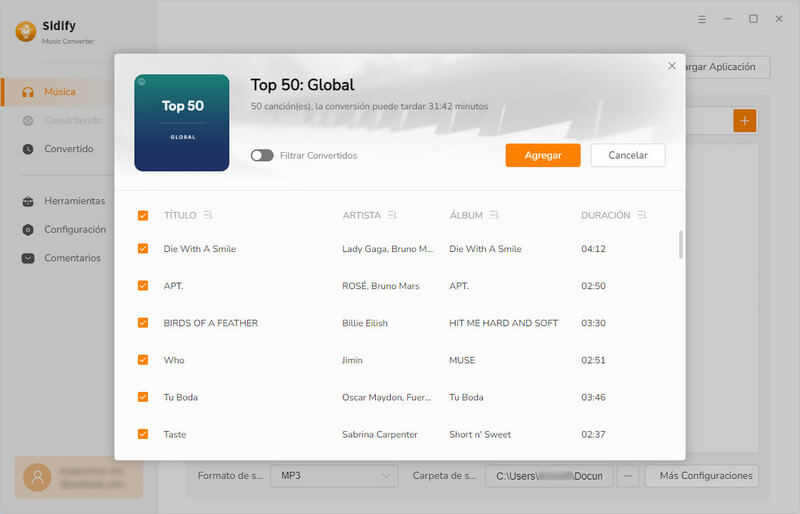The image size is (800, 514).
Task: Toggle Filtrar Convertidos switch
Action: click(262, 155)
